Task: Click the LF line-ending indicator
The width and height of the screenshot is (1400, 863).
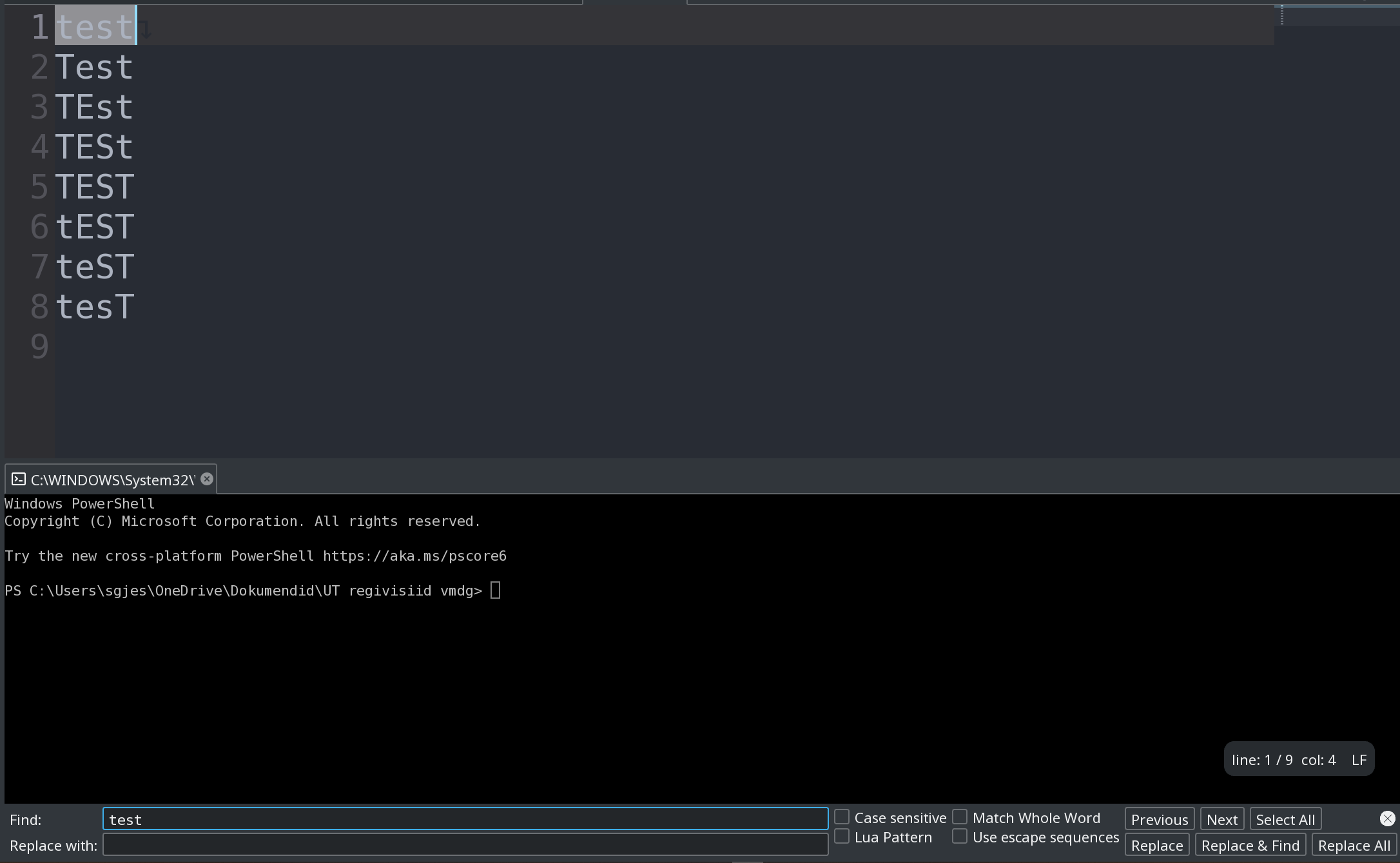Action: (x=1359, y=759)
